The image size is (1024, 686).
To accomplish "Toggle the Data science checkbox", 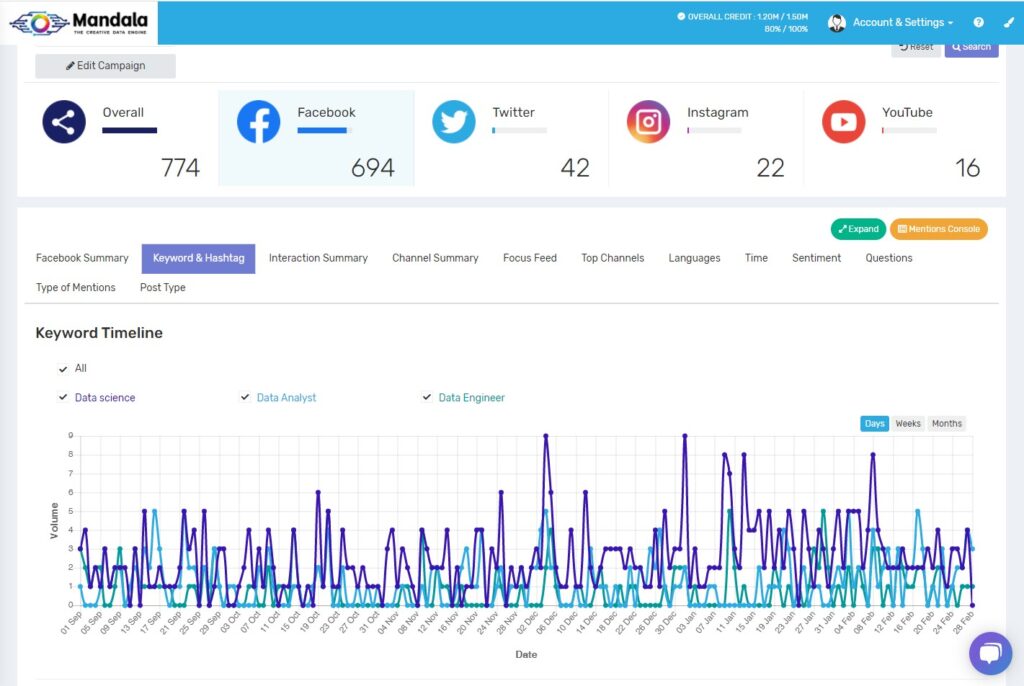I will click(64, 397).
